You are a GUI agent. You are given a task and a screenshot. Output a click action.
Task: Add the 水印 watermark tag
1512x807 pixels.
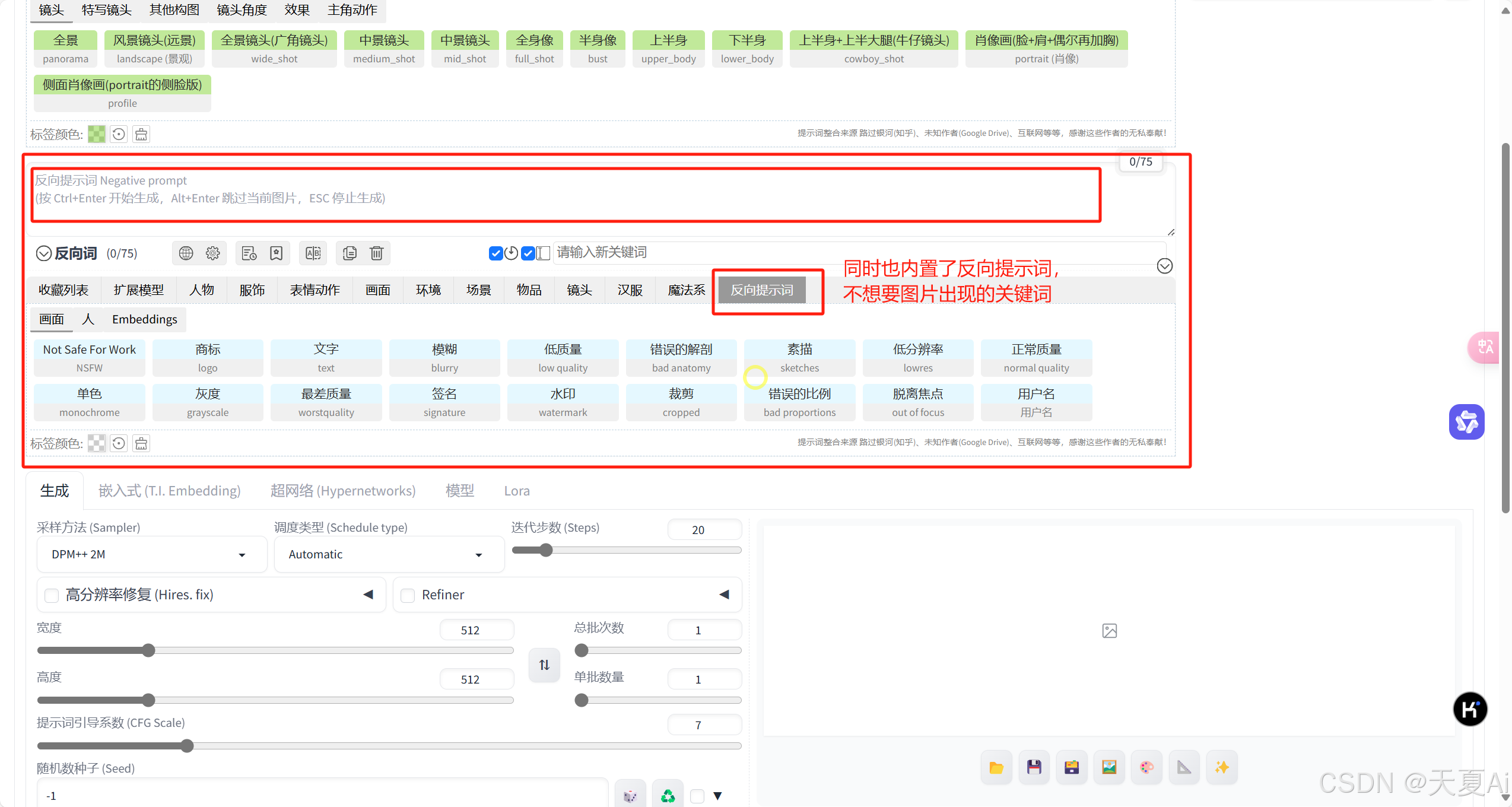pos(562,402)
